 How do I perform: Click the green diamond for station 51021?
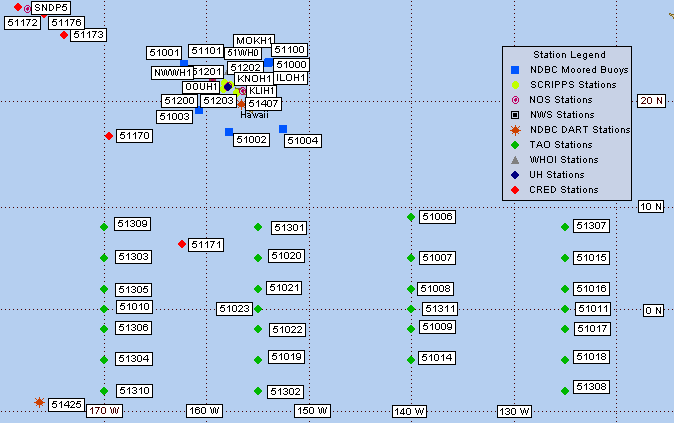coord(258,289)
